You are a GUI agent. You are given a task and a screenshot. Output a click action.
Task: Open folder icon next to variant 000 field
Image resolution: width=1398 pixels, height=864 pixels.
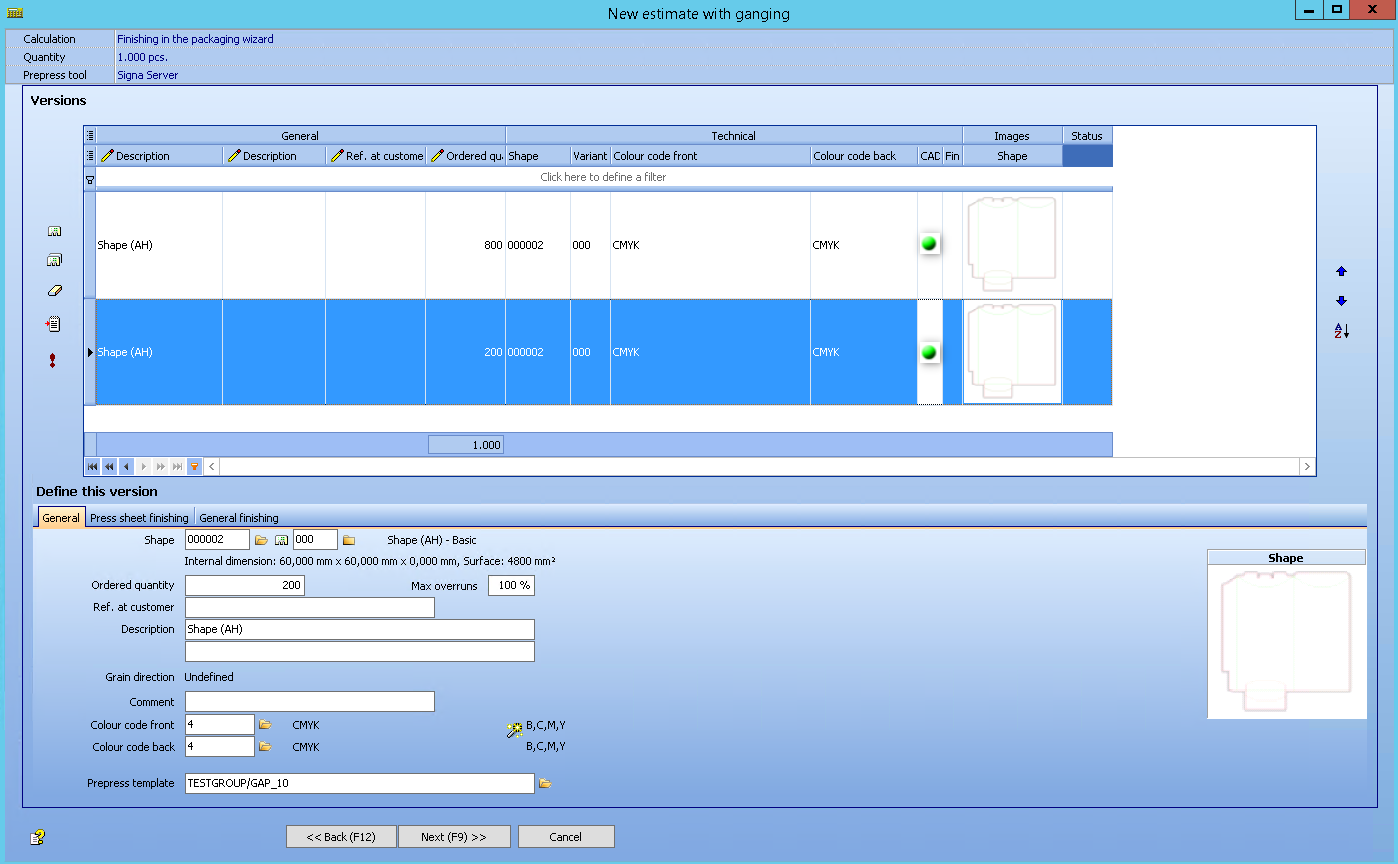click(x=349, y=540)
